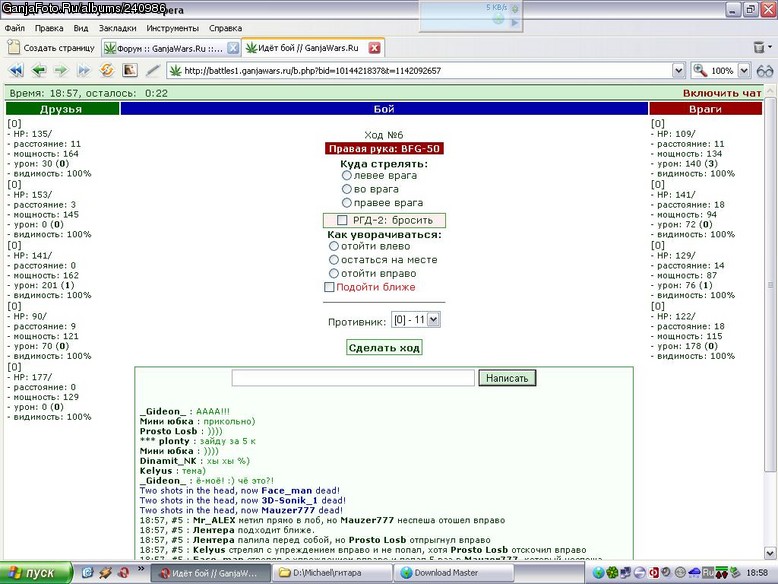Open the closed tabs trash icon
Image resolution: width=778 pixels, height=584 pixels.
point(759,47)
